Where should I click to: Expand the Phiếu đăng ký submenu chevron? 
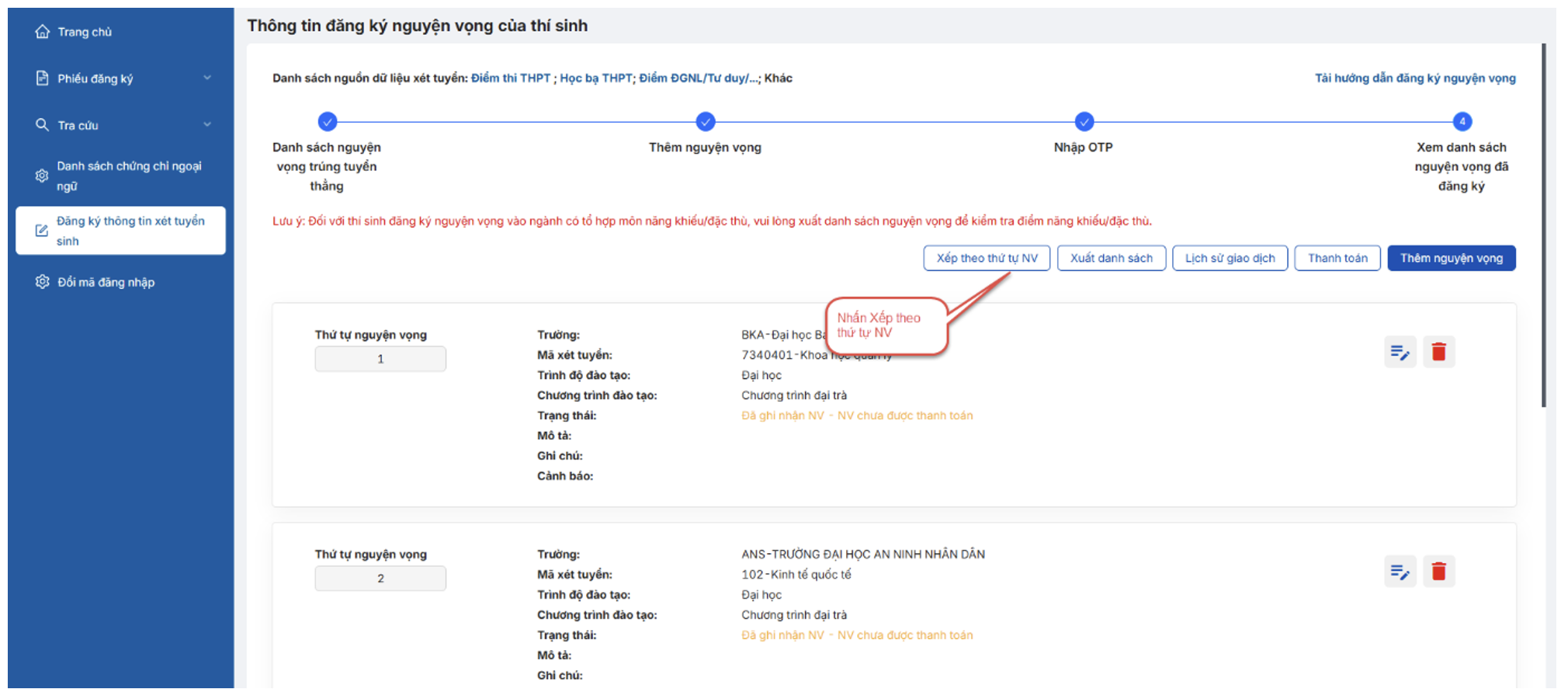pyautogui.click(x=207, y=78)
